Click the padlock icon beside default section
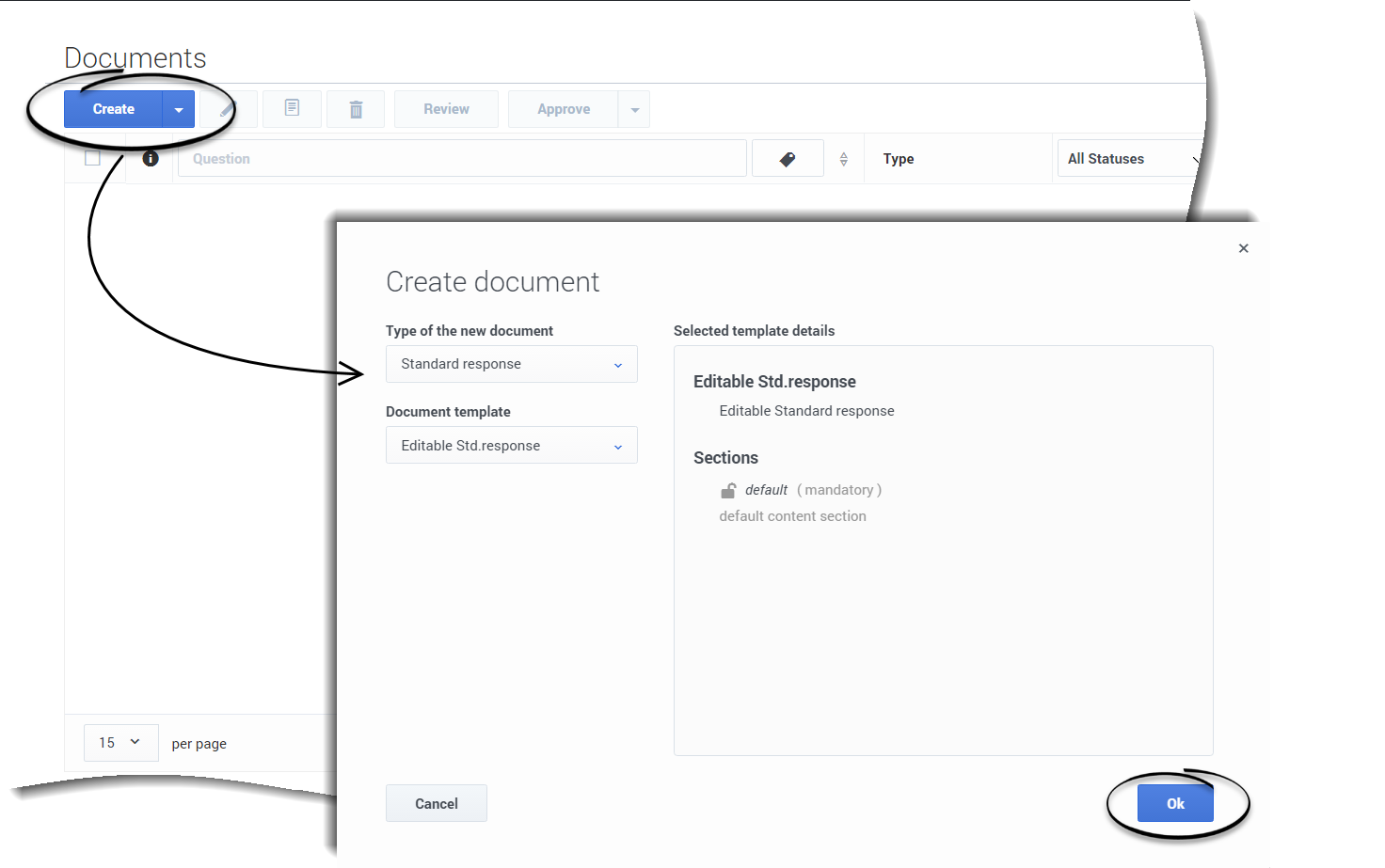This screenshot has height=868, width=1385. 728,491
